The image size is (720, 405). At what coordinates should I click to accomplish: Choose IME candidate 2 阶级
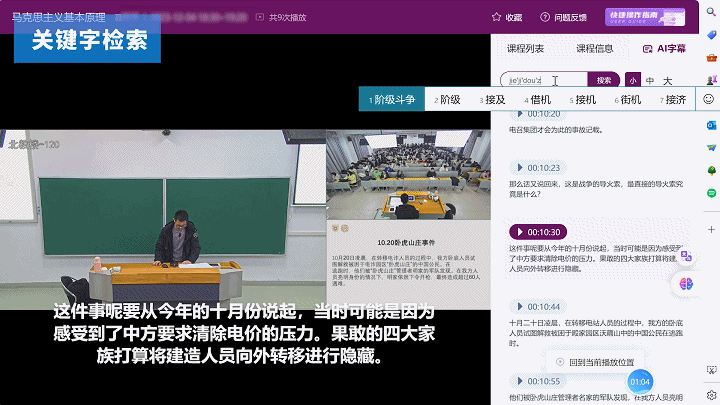(x=447, y=100)
